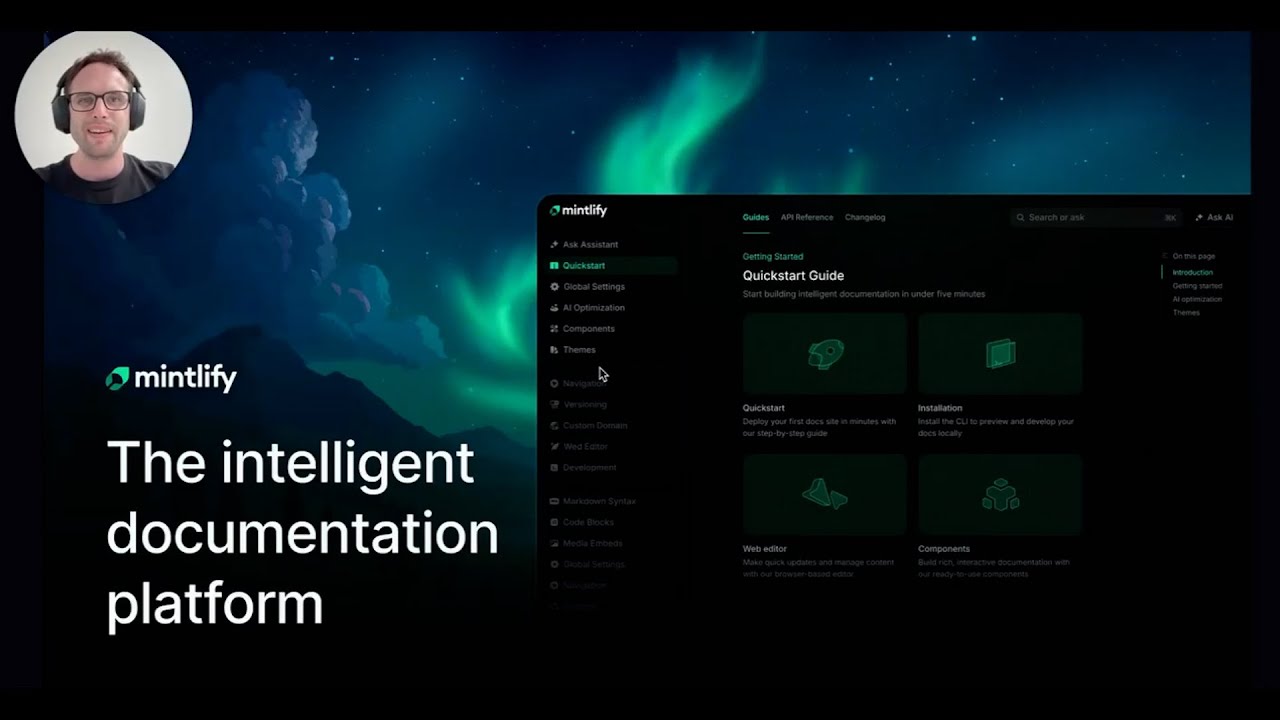The height and width of the screenshot is (720, 1280).
Task: Jump to AI optimization in page outline
Action: click(x=1197, y=299)
